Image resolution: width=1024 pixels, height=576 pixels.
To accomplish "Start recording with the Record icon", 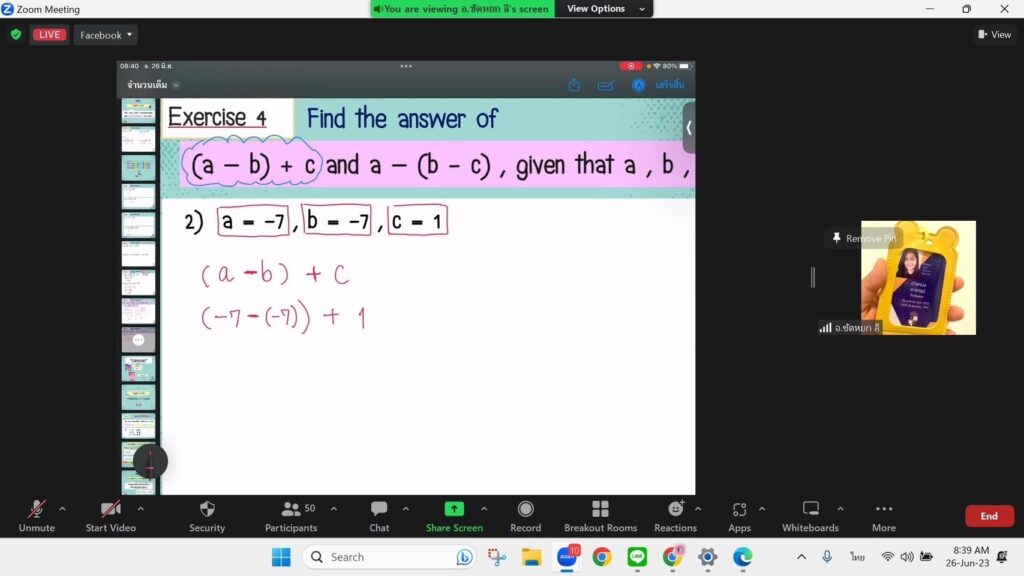I will (525, 510).
